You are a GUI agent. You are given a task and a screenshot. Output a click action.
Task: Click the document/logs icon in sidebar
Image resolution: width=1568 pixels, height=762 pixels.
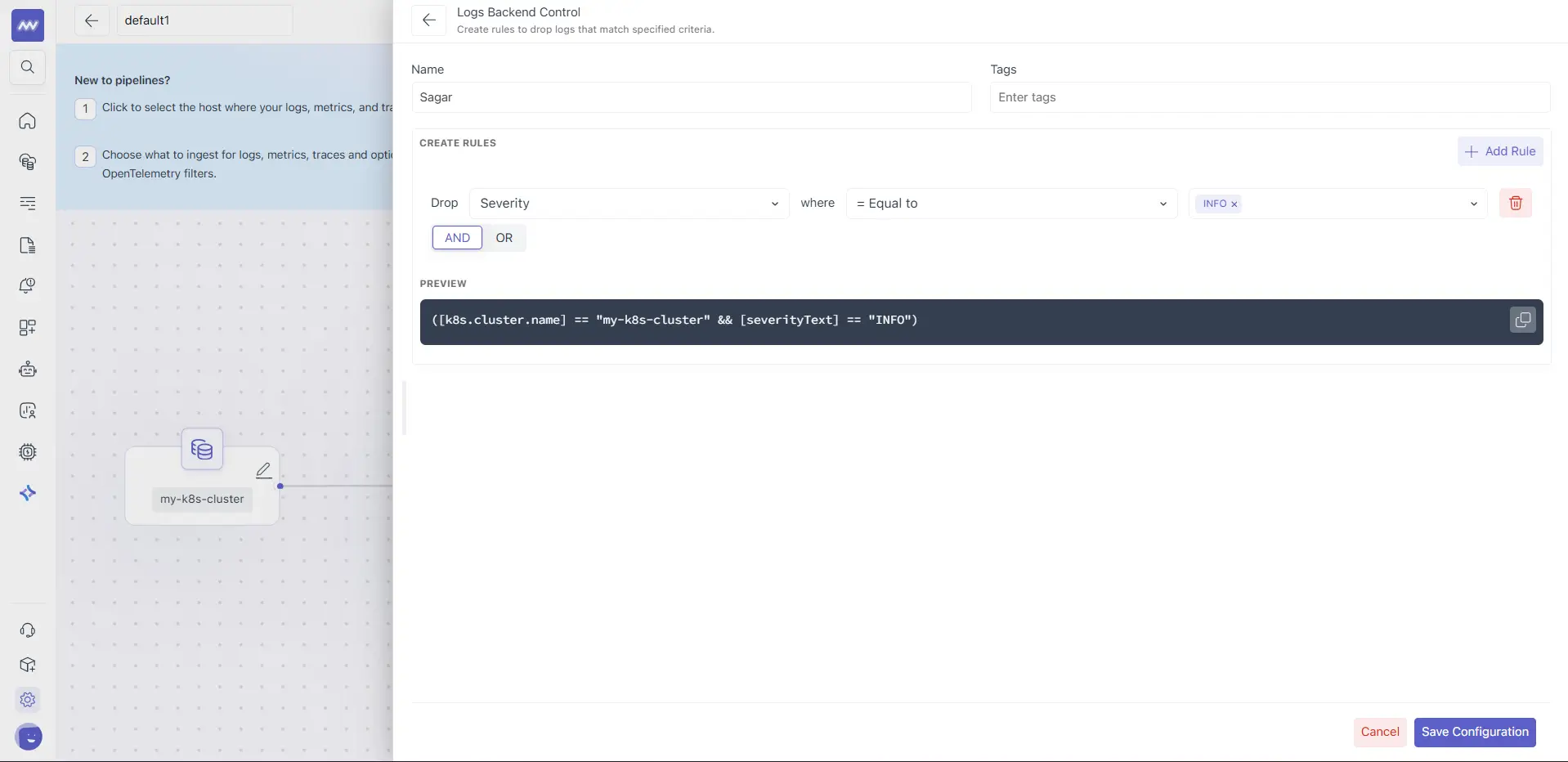click(27, 245)
